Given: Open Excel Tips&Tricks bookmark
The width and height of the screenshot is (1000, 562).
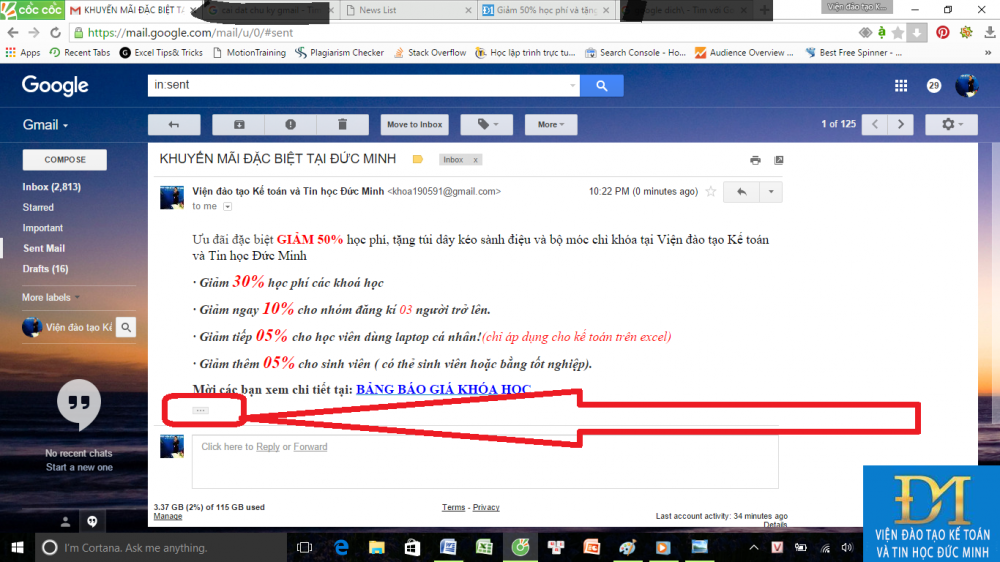Looking at the screenshot, I should coord(161,53).
